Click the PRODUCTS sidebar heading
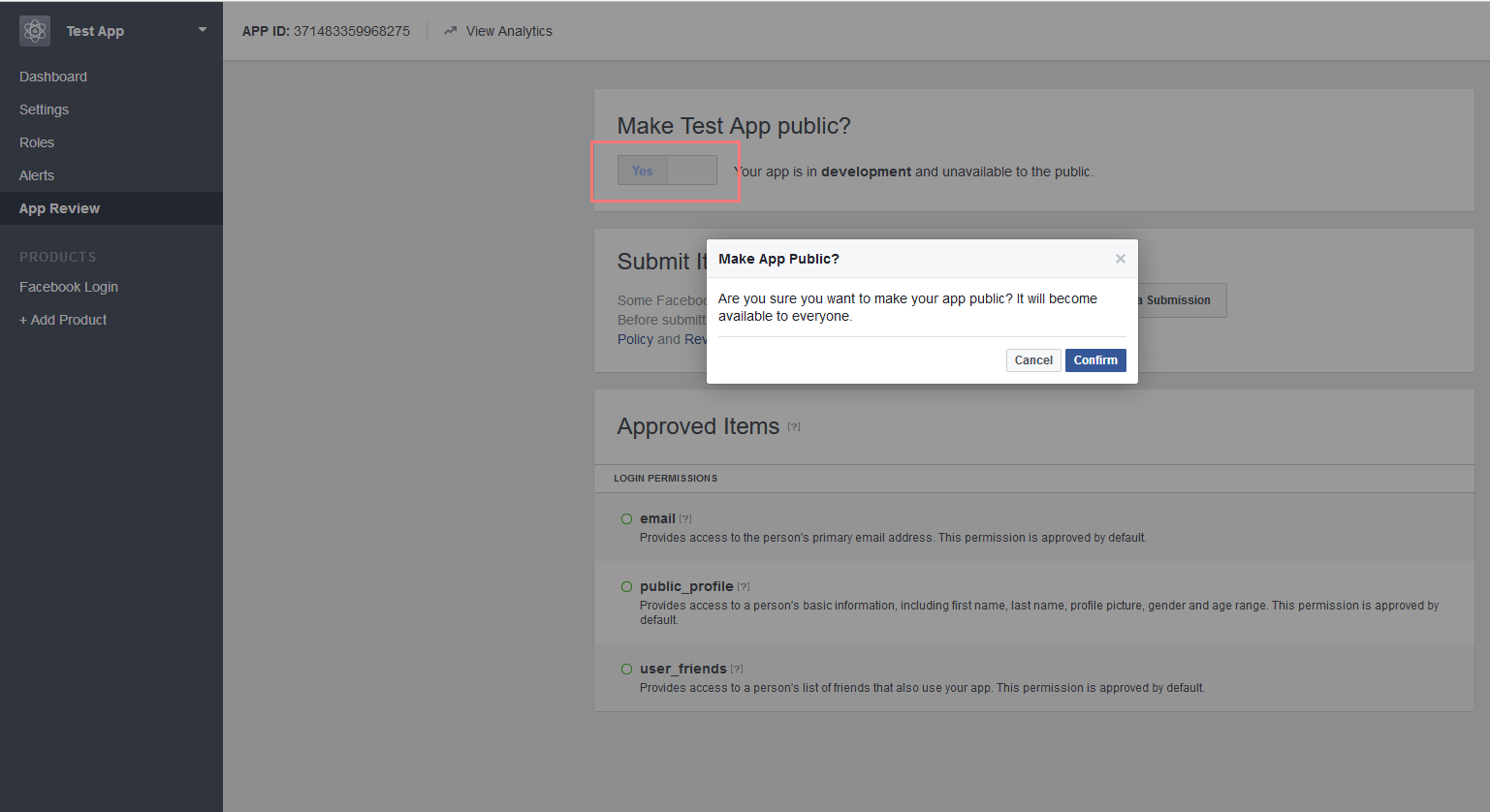The width and height of the screenshot is (1490, 812). (58, 257)
